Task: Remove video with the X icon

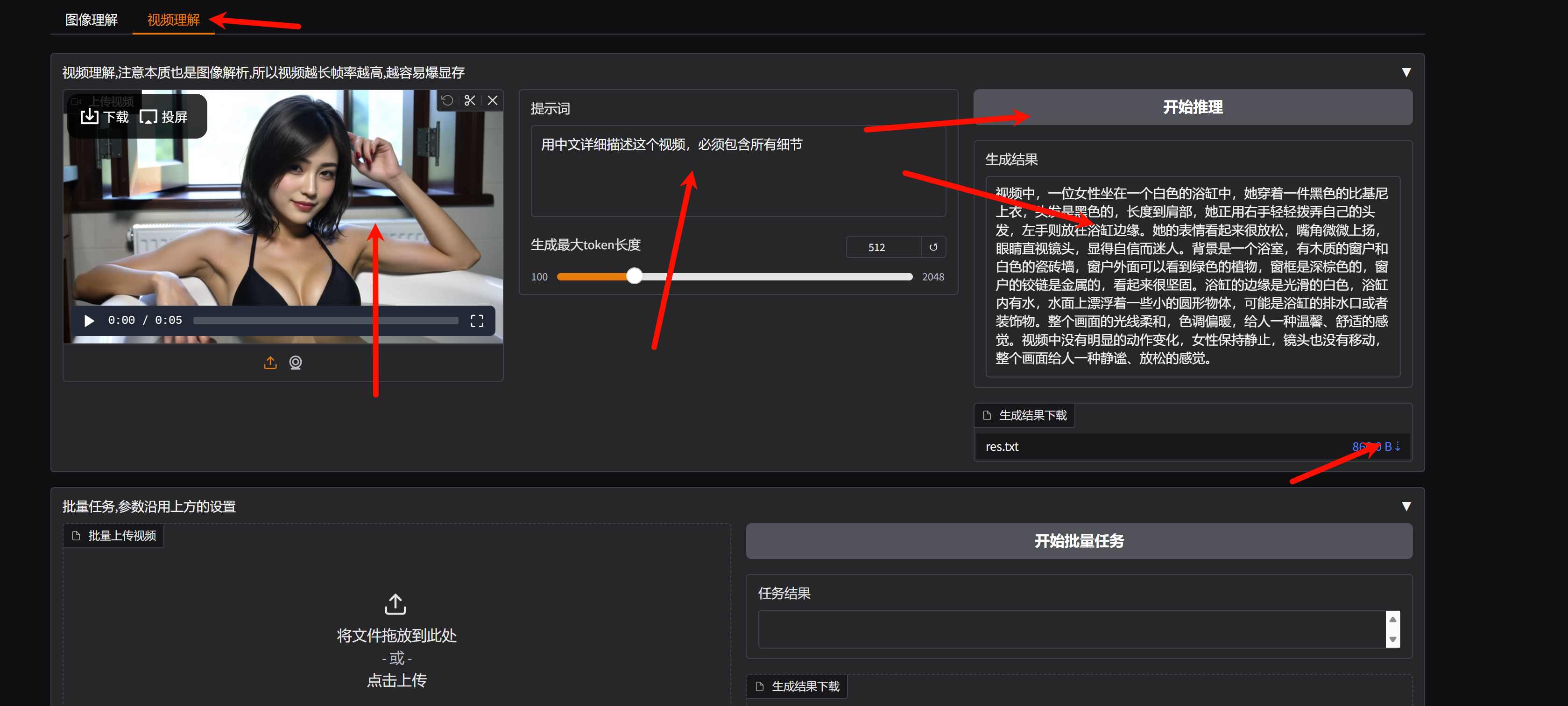Action: click(493, 100)
